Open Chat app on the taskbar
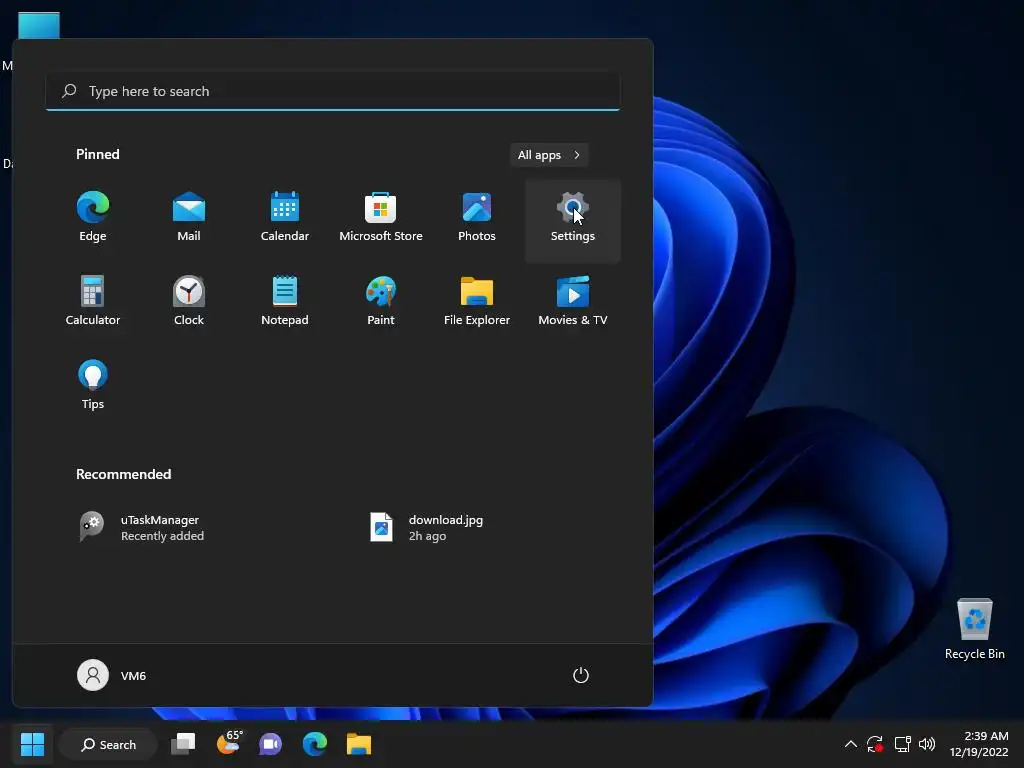Image resolution: width=1024 pixels, height=768 pixels. pyautogui.click(x=270, y=744)
